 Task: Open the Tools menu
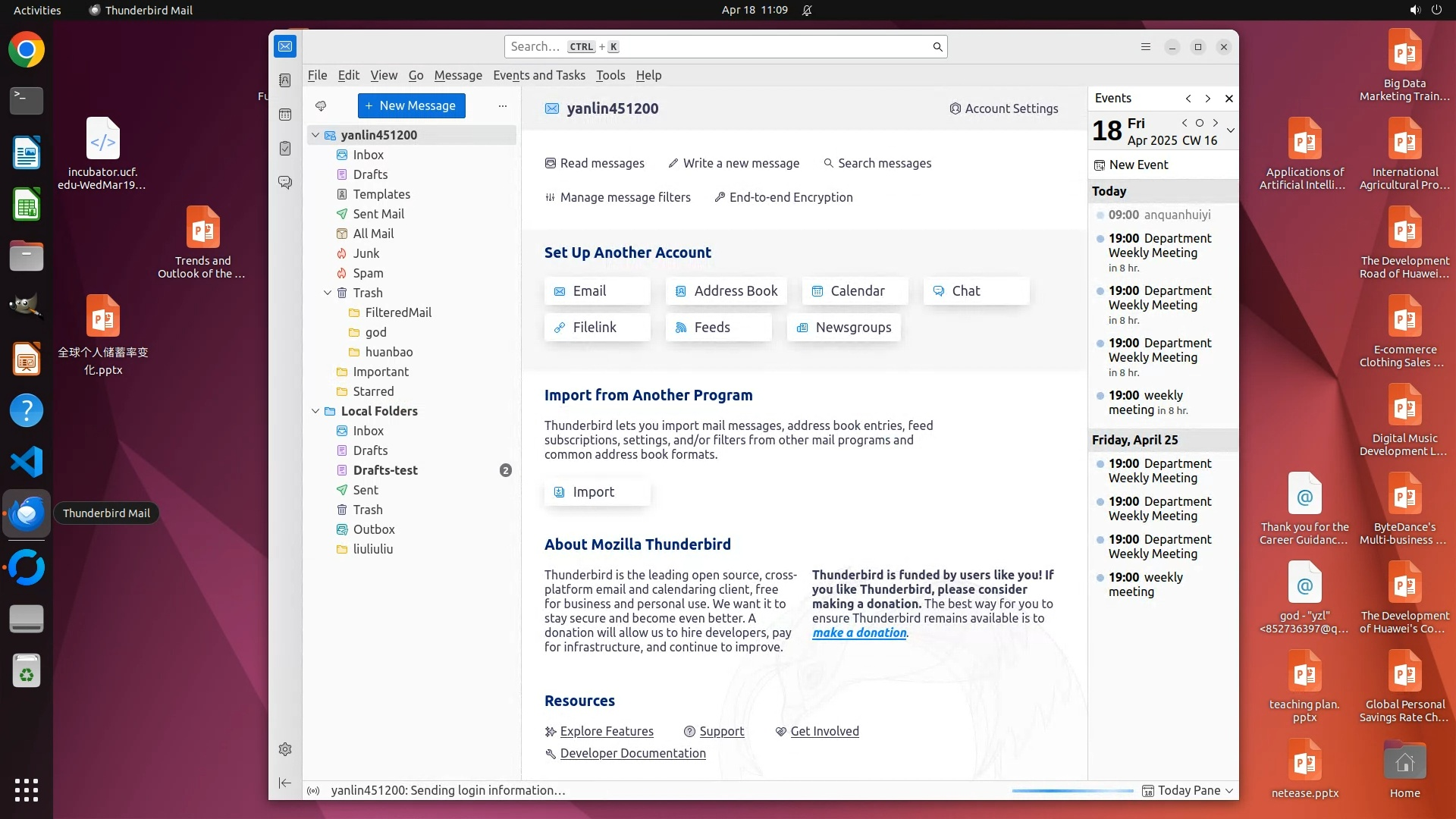pyautogui.click(x=610, y=75)
